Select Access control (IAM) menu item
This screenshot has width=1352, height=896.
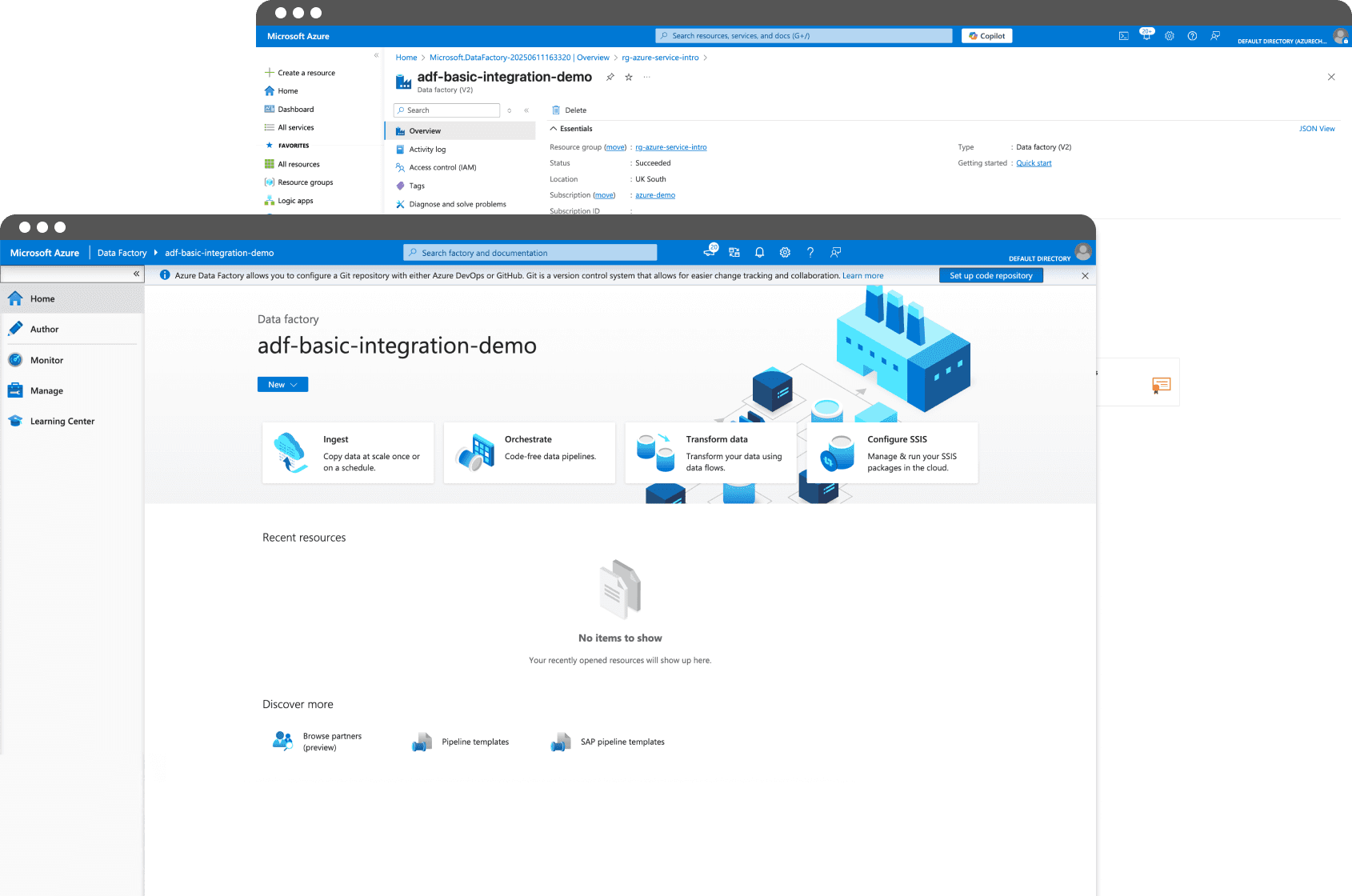click(442, 168)
